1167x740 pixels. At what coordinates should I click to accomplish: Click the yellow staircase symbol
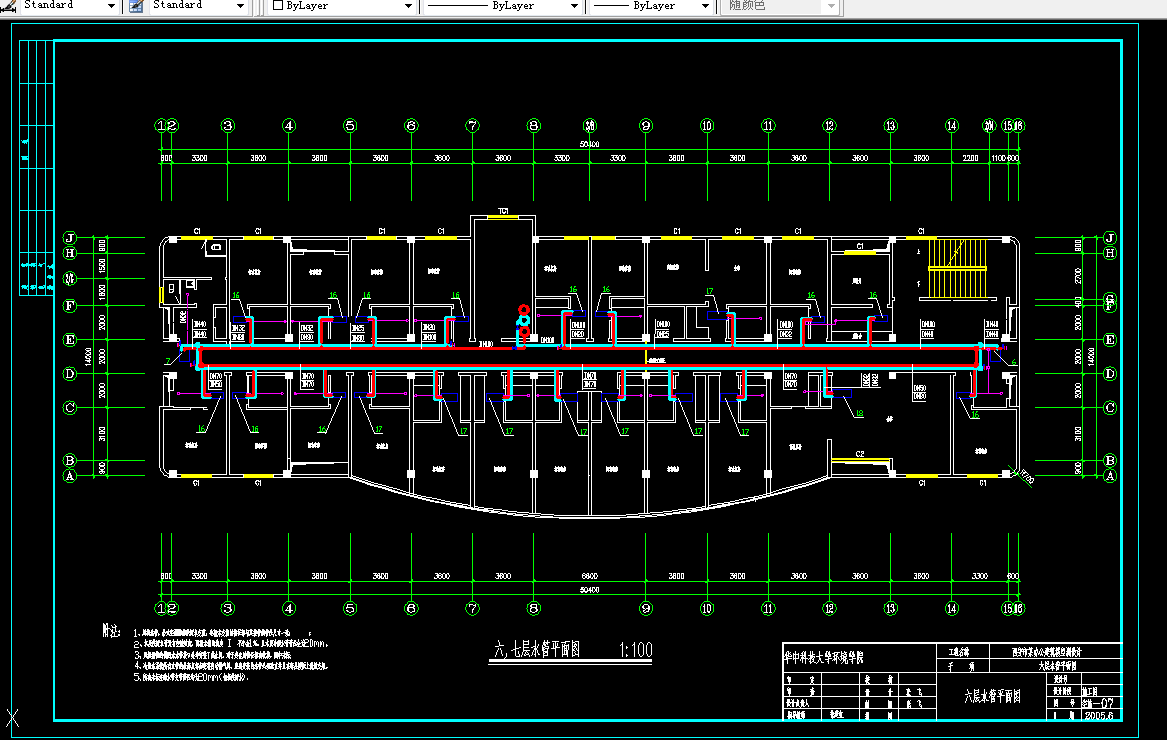(956, 267)
